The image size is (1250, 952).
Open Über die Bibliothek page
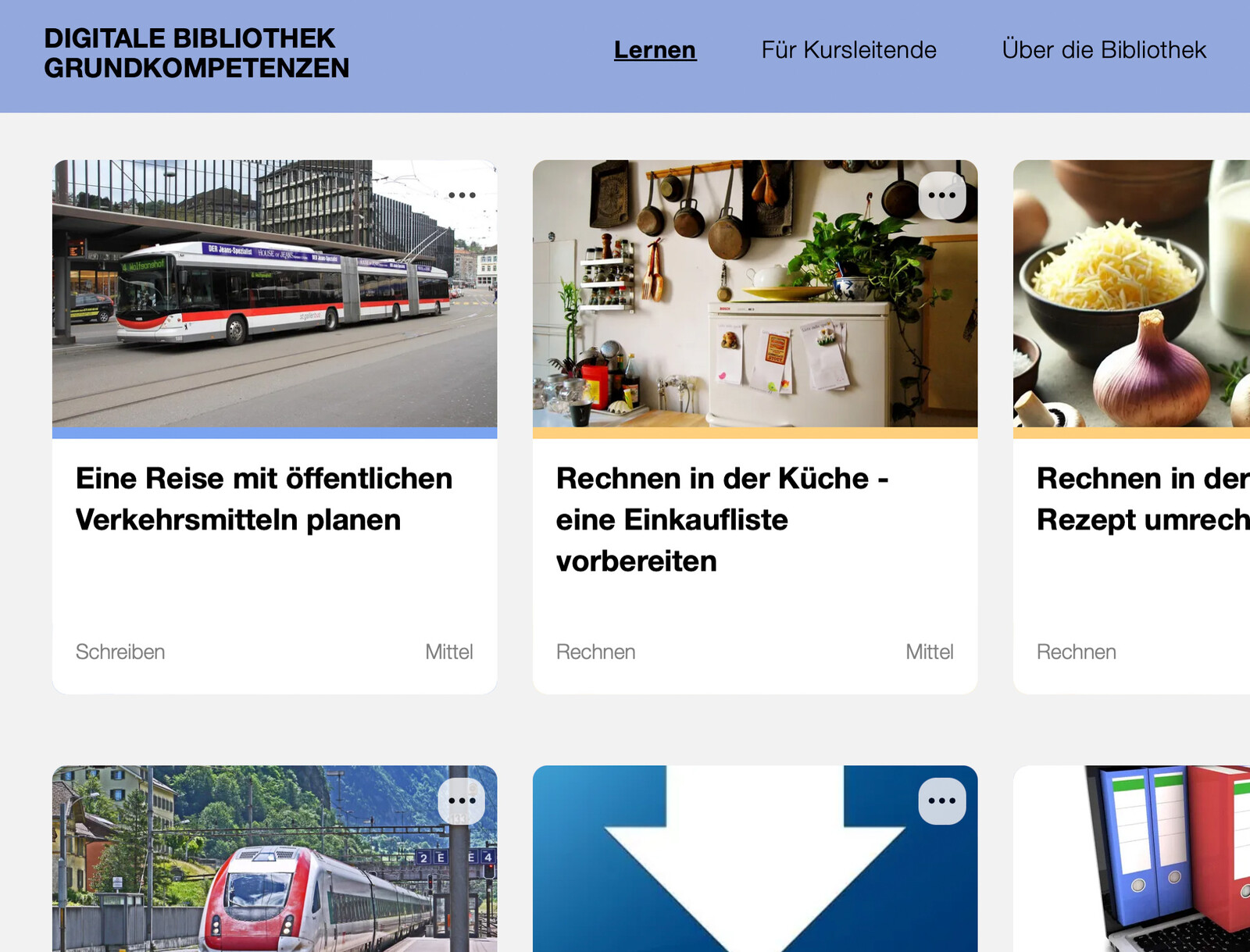point(1104,50)
